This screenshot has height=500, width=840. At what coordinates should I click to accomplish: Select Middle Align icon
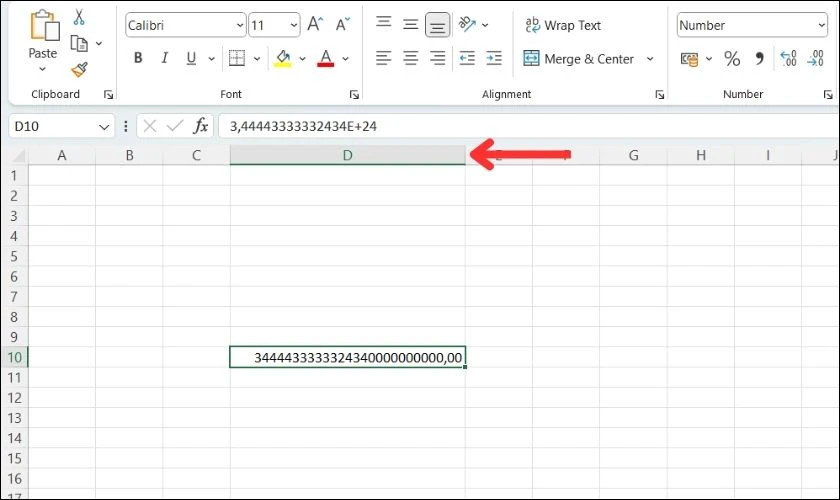point(410,24)
